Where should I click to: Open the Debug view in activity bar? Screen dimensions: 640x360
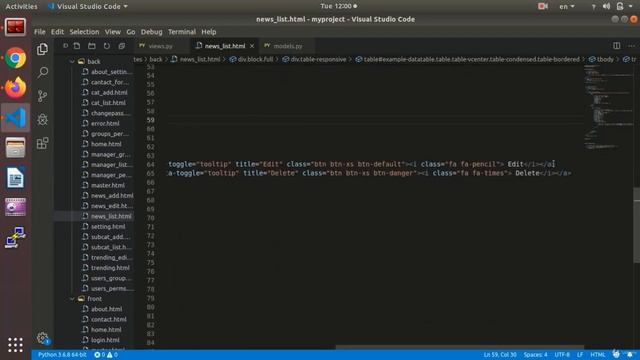[42, 120]
